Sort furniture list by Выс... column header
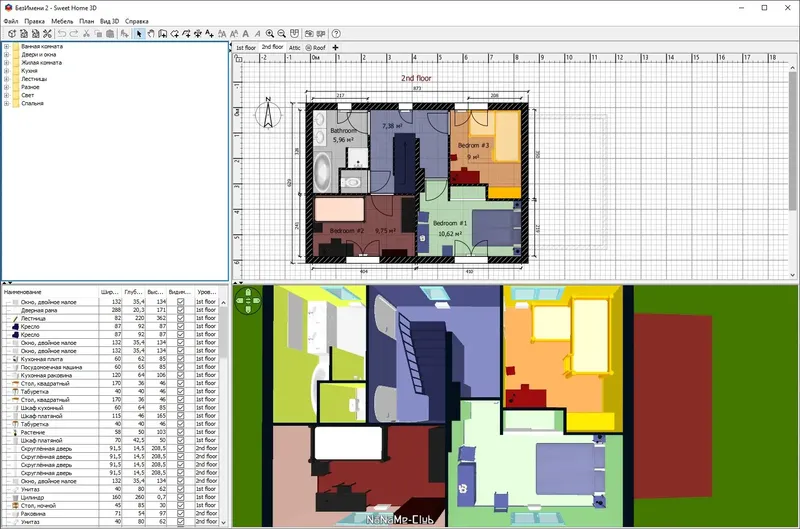The image size is (800, 529). pyautogui.click(x=156, y=292)
